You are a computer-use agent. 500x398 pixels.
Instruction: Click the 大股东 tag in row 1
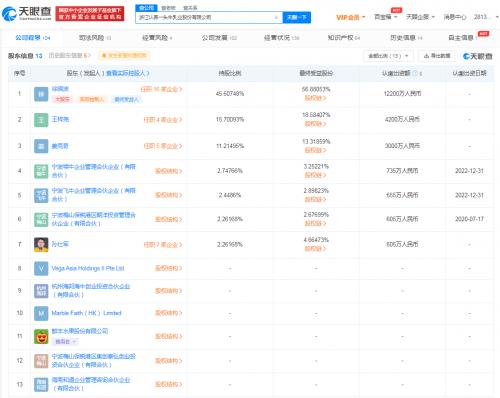[x=62, y=99]
